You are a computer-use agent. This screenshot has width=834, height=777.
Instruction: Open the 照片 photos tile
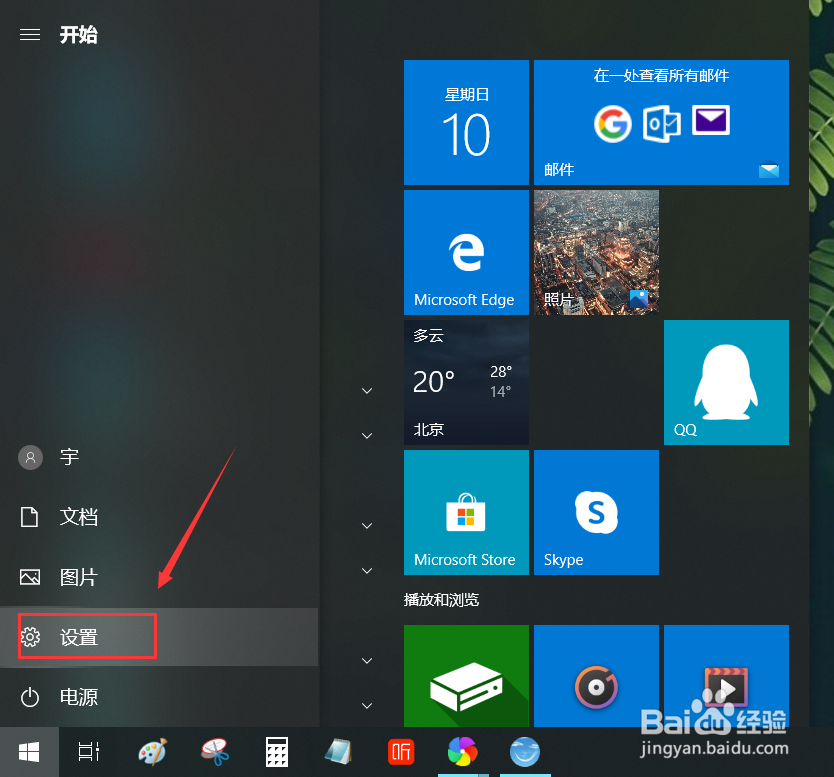point(596,252)
